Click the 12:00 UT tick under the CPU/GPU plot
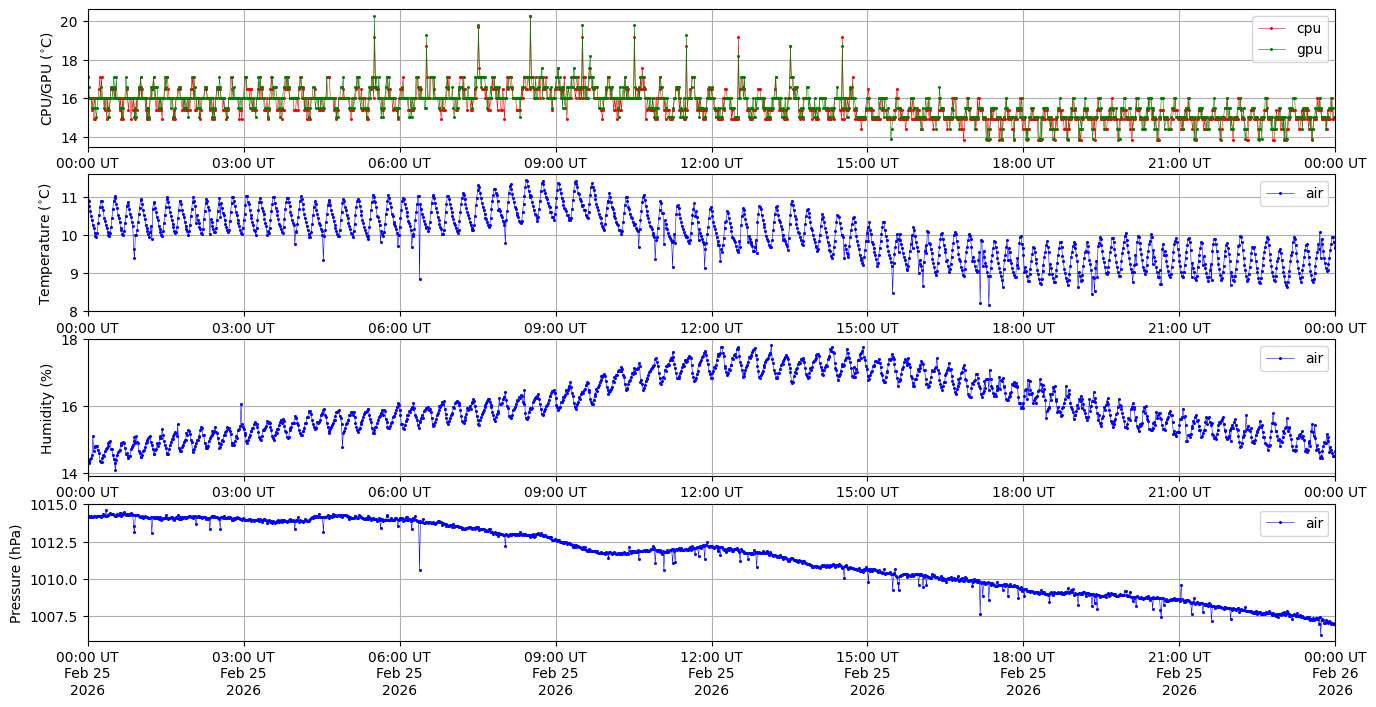The height and width of the screenshot is (707, 1376). tap(711, 163)
